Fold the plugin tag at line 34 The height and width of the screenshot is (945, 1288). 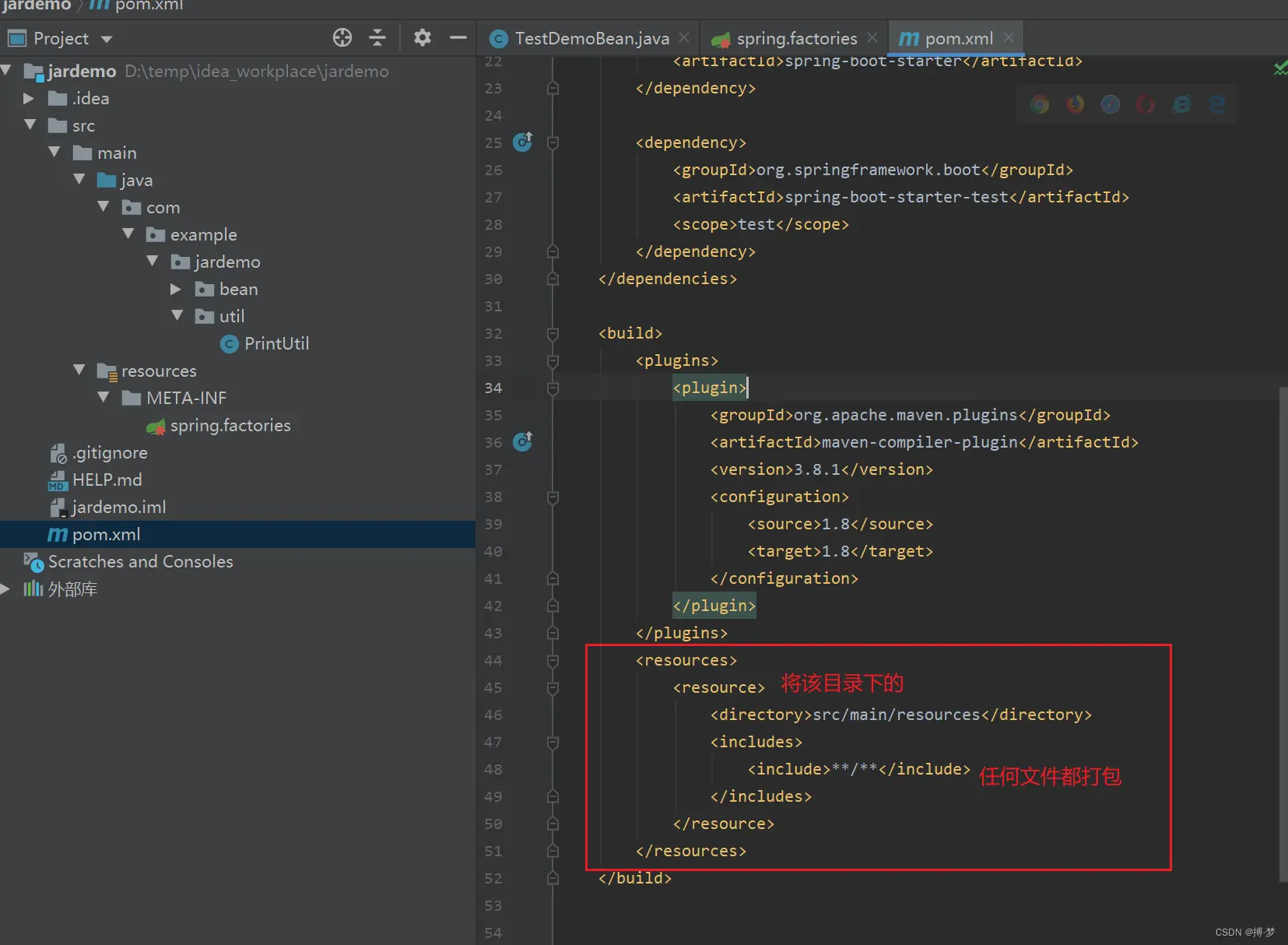pos(553,388)
